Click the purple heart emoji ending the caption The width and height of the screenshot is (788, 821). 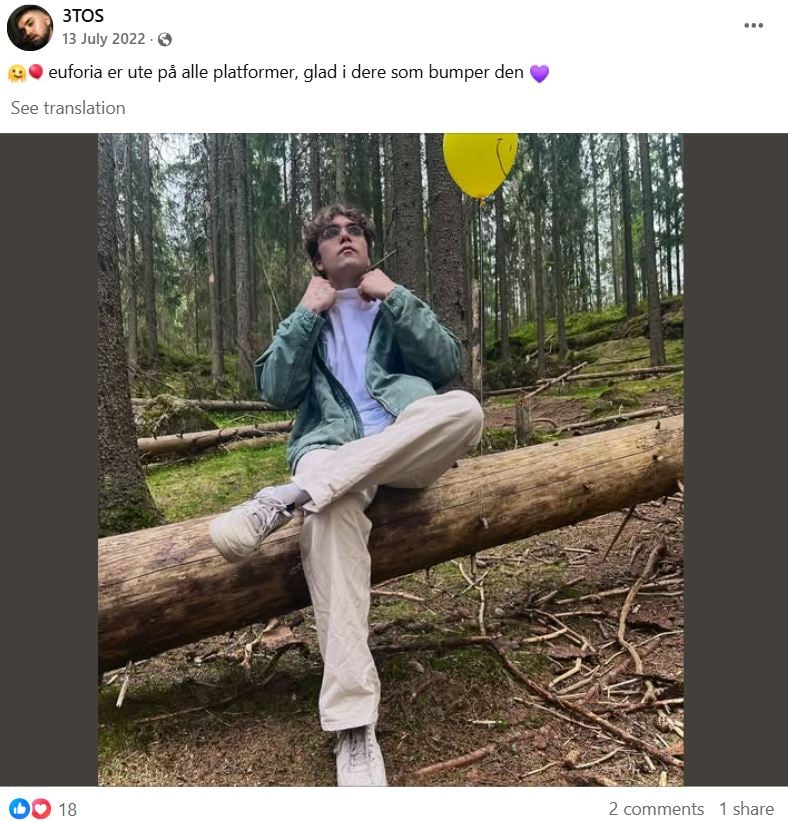coord(539,73)
